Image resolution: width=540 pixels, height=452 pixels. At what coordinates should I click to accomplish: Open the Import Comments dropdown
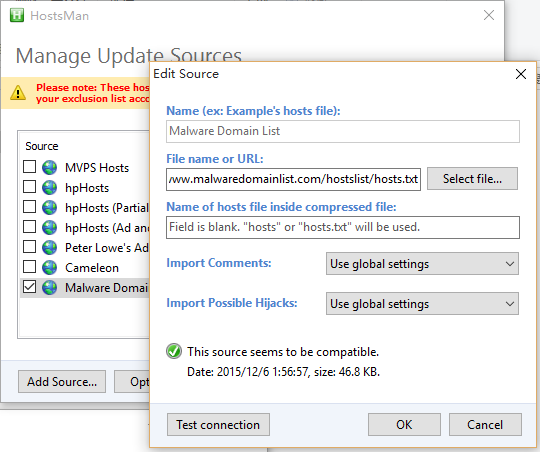pos(422,264)
